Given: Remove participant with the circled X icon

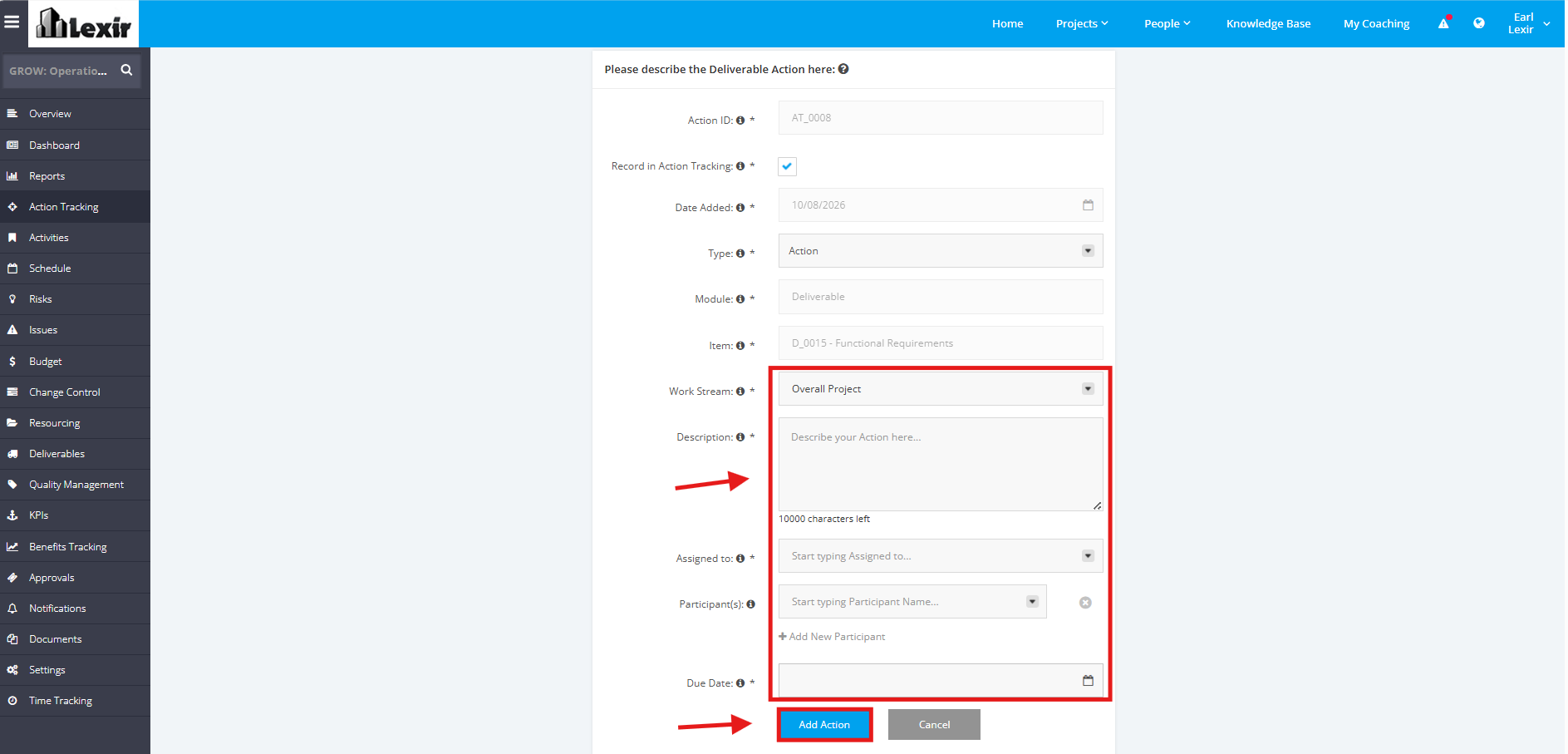Looking at the screenshot, I should (x=1085, y=603).
